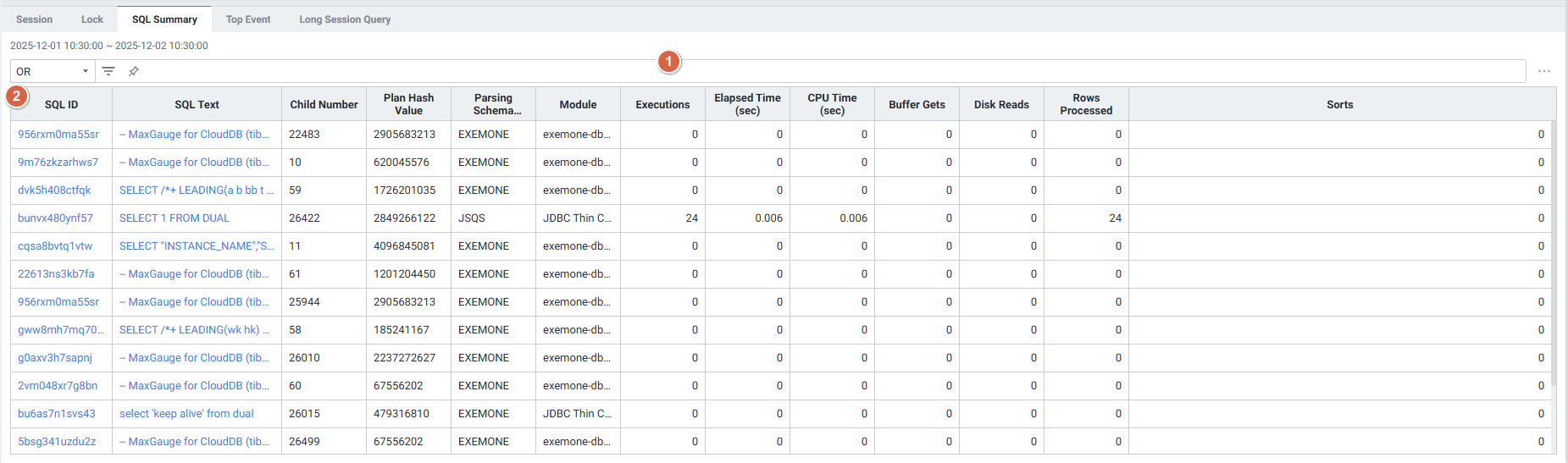Open the ellipsis more-options menu
This screenshot has height=463, width=1568.
click(1543, 71)
